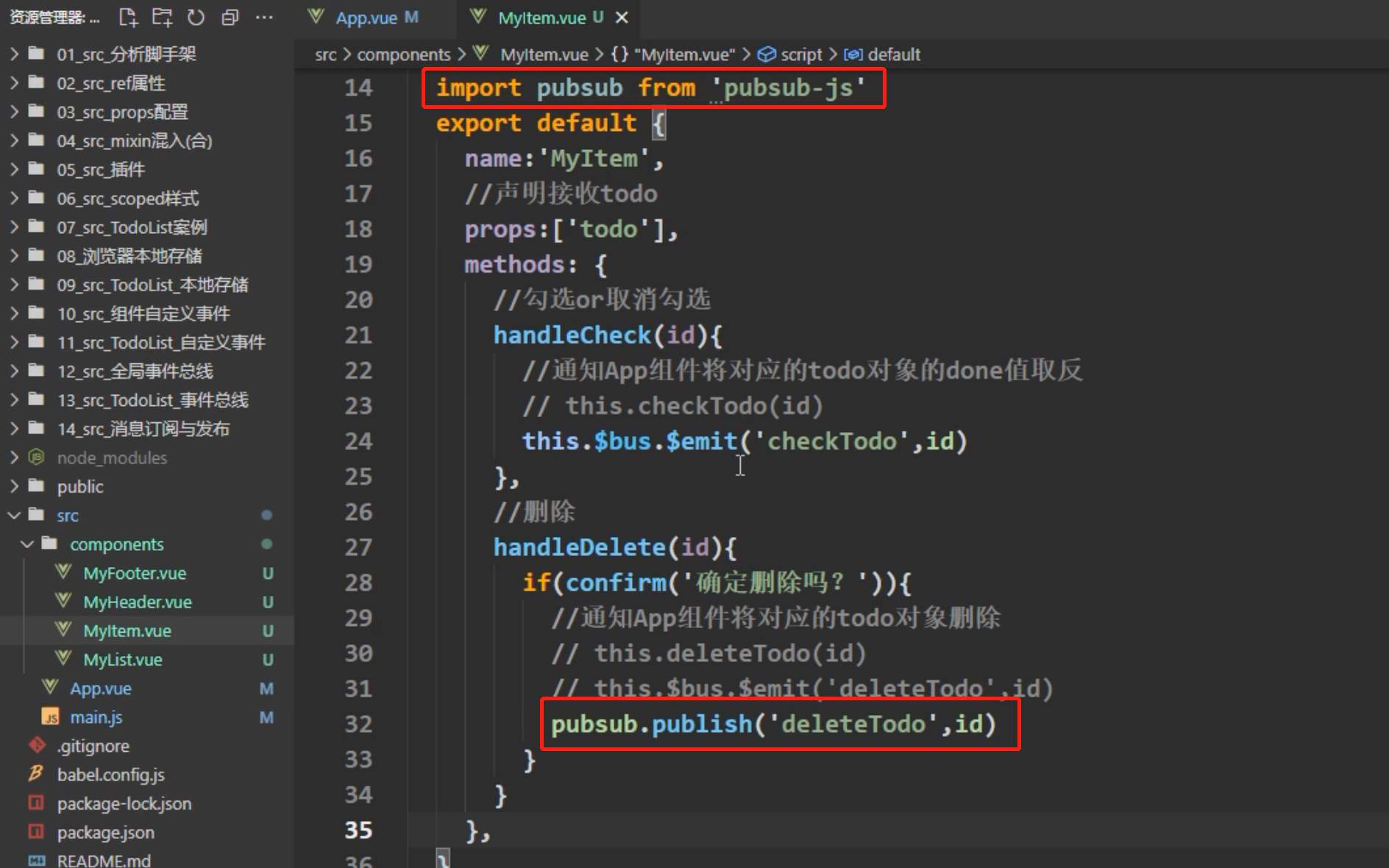Close the MyItem.vue tab
Screen dimensions: 1389x868
pos(622,18)
